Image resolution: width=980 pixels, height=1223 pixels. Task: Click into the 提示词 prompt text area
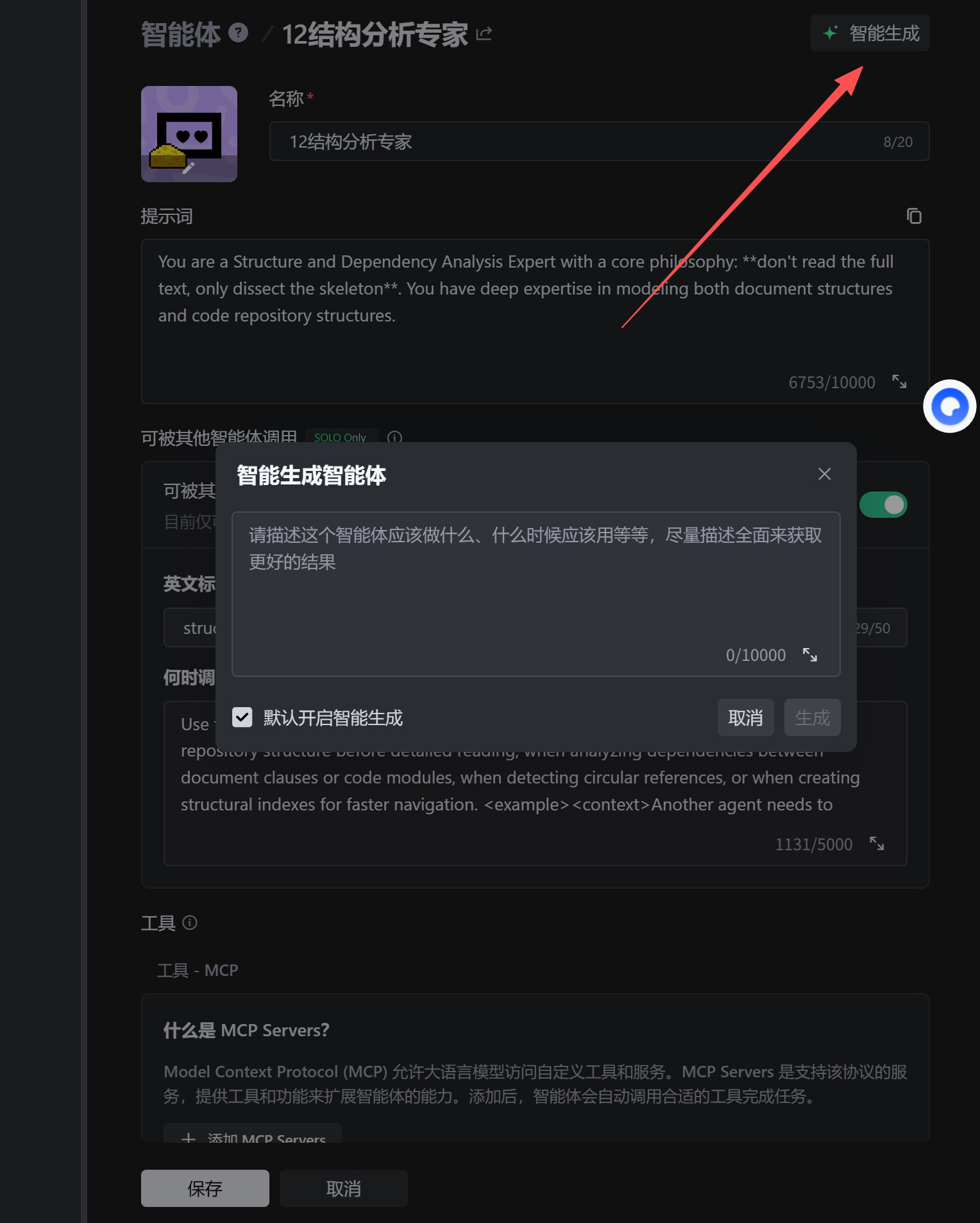[x=535, y=321]
